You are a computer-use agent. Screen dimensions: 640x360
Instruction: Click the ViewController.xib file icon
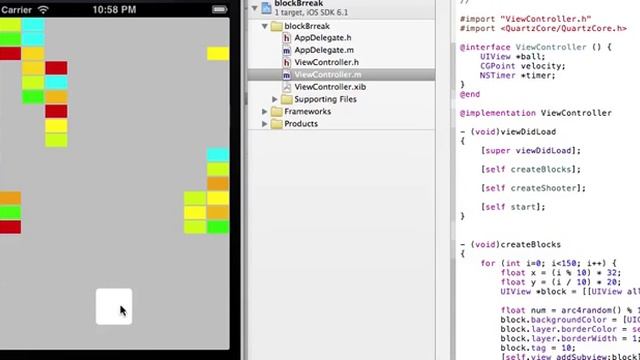(287, 87)
